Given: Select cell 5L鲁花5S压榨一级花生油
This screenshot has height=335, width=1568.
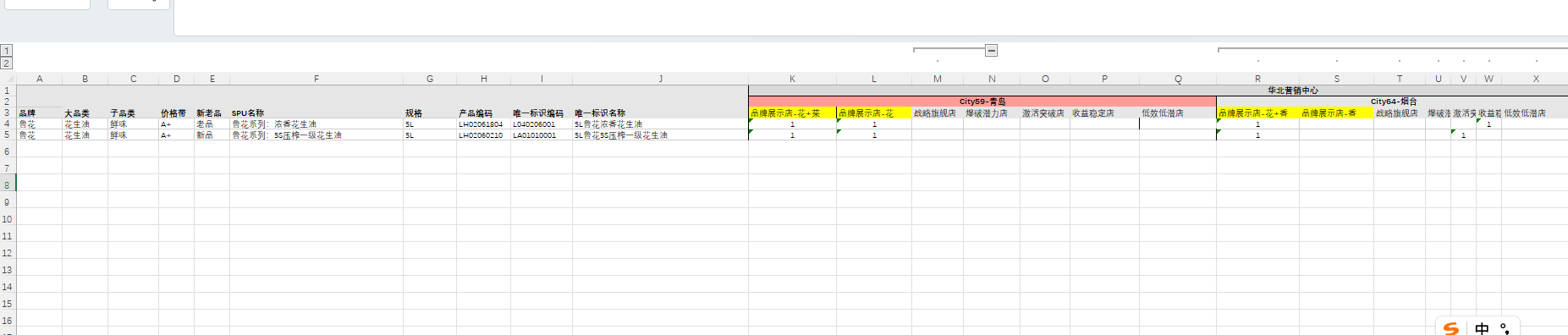Looking at the screenshot, I should point(660,135).
